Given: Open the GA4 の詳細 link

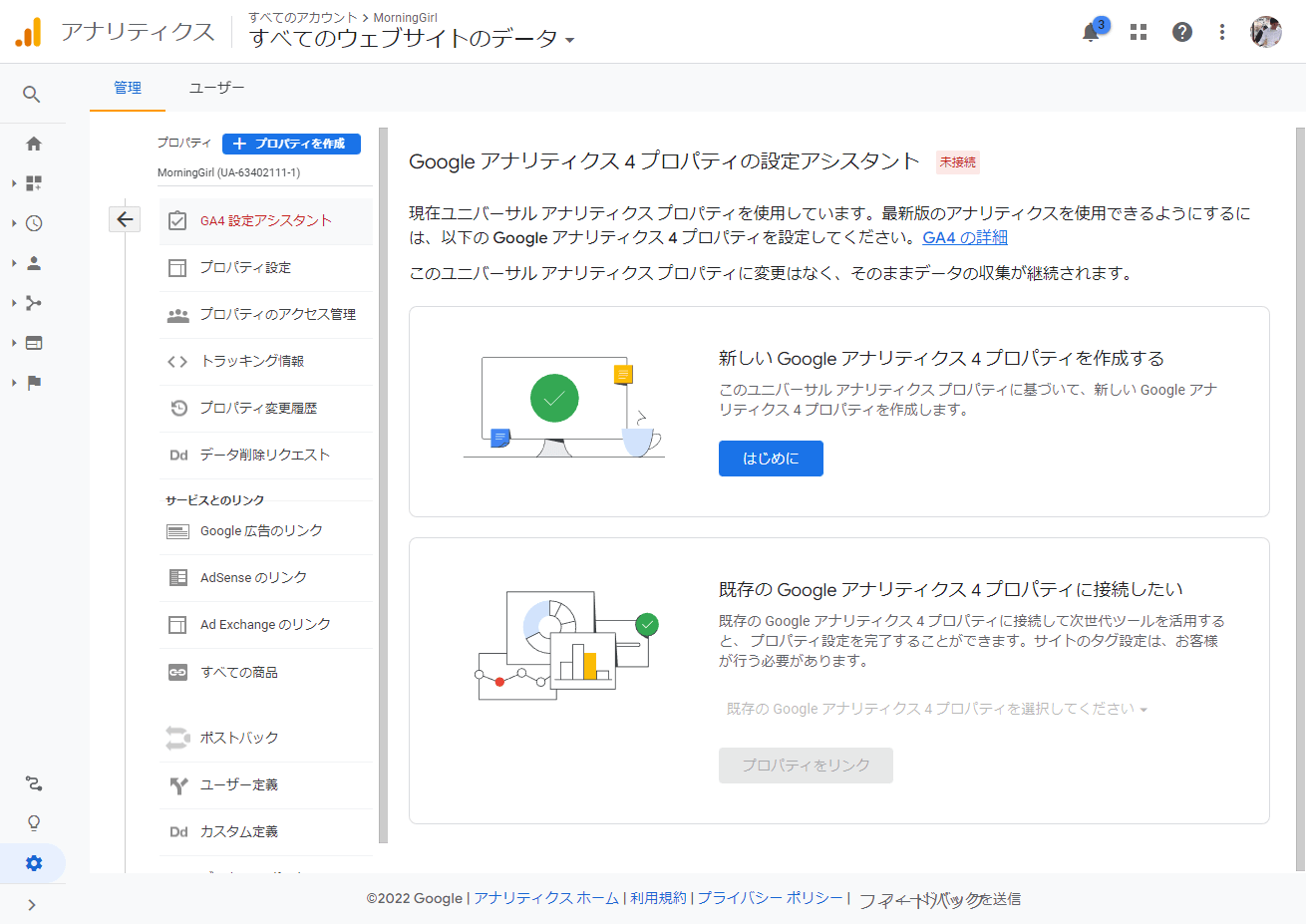Looking at the screenshot, I should click(x=964, y=237).
